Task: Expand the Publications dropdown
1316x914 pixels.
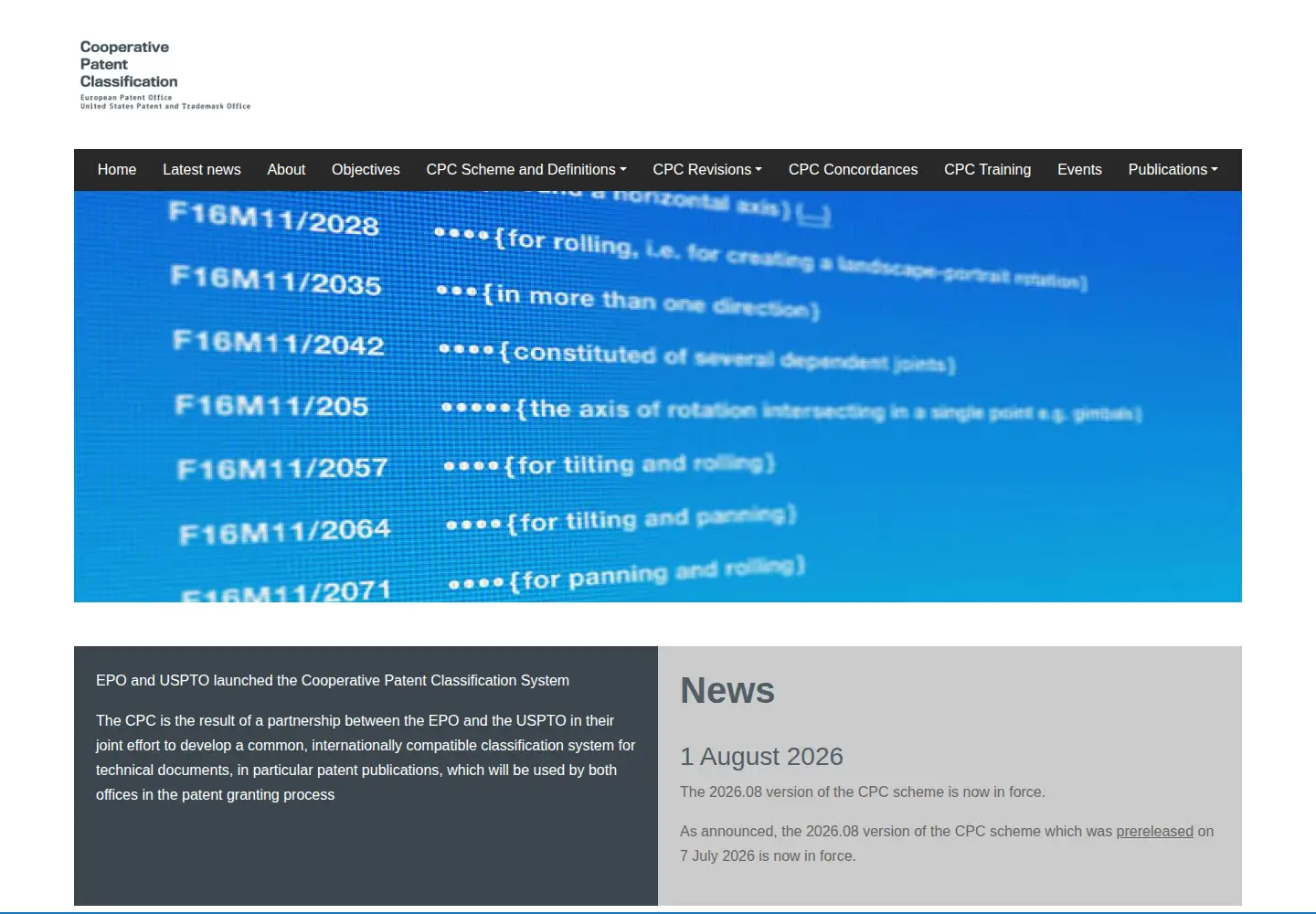Action: [x=1173, y=170]
